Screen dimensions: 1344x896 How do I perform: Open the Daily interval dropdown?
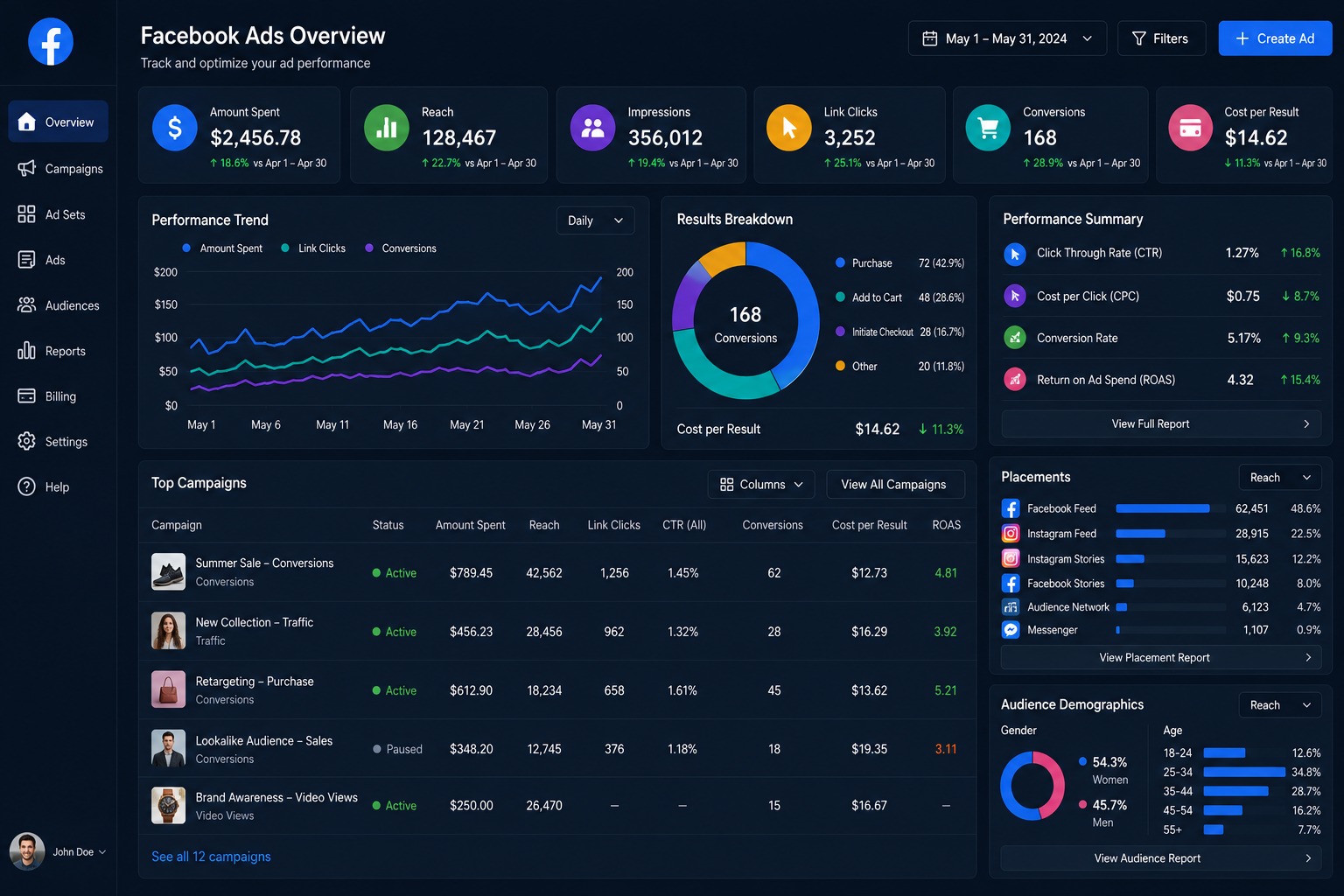595,220
